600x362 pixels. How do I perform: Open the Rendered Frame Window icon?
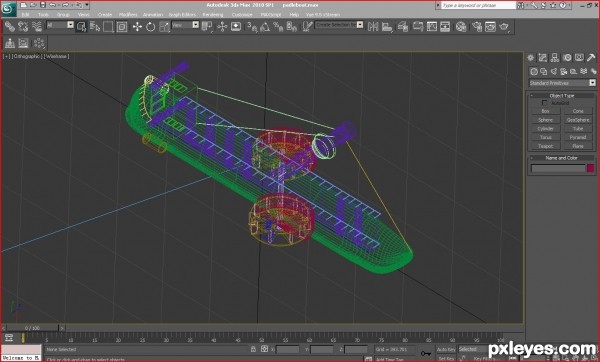point(490,26)
